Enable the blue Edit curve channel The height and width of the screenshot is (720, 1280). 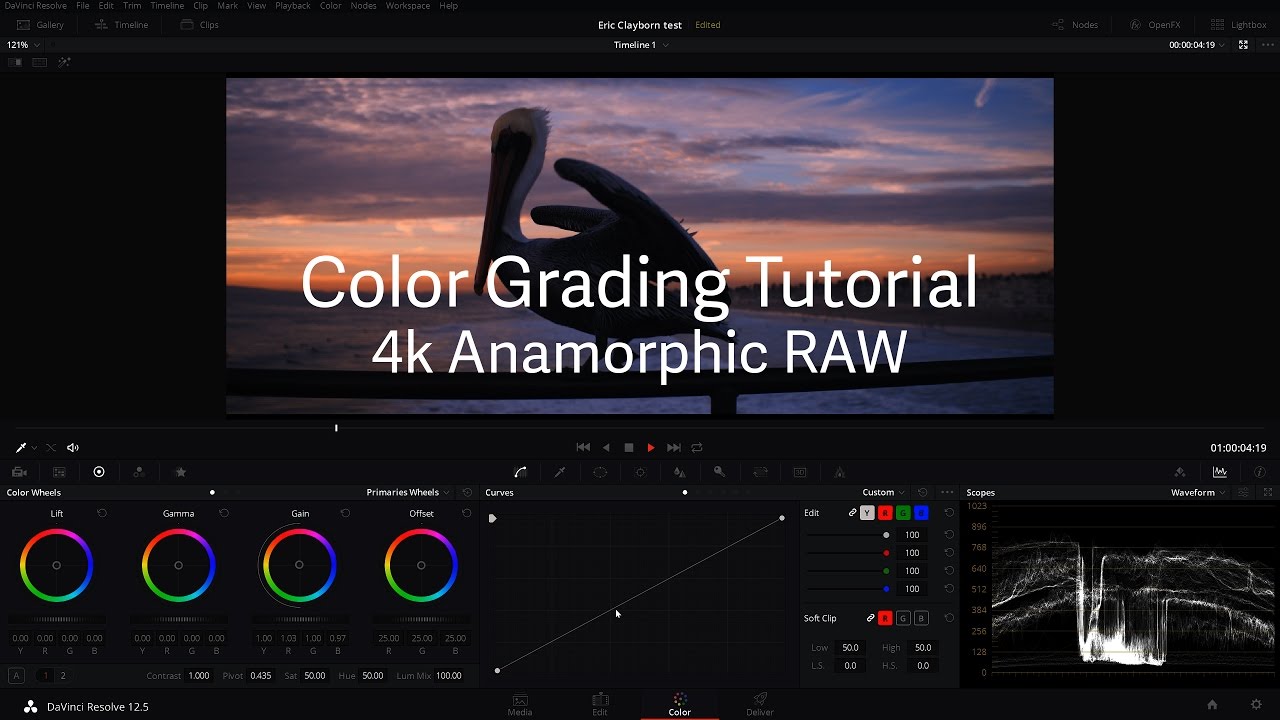(x=921, y=513)
